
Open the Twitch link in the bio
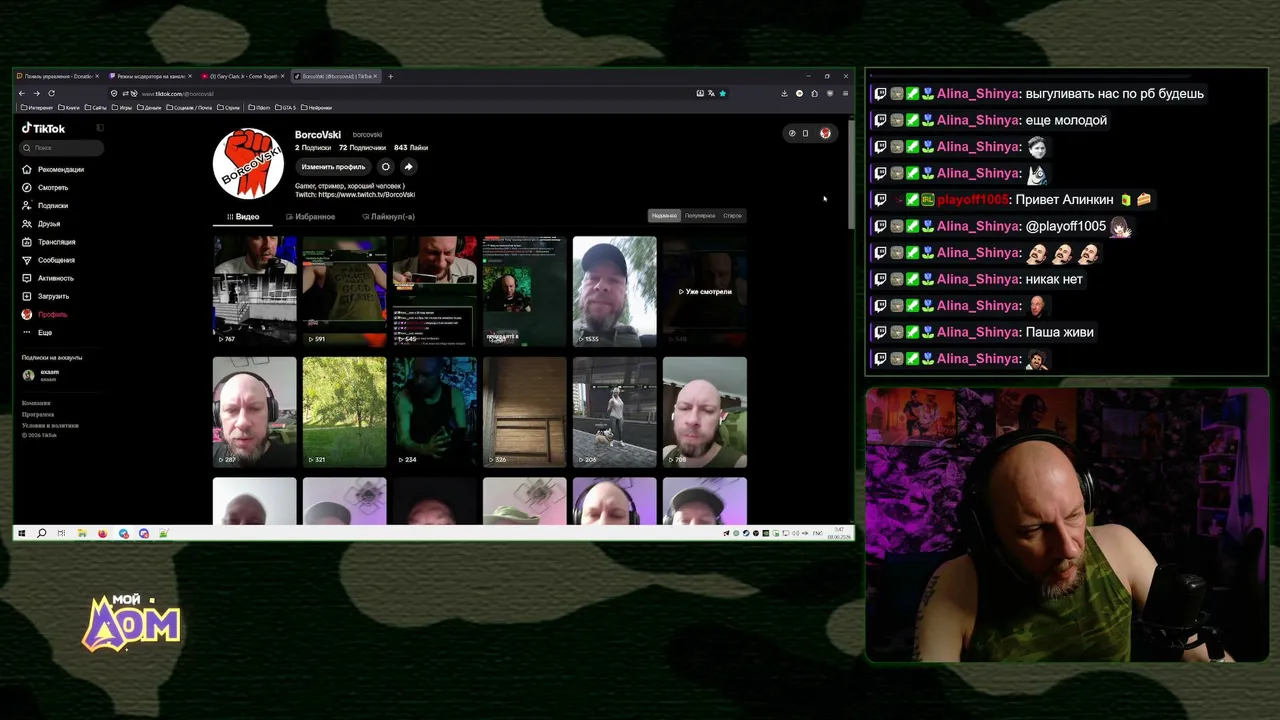pyautogui.click(x=366, y=195)
